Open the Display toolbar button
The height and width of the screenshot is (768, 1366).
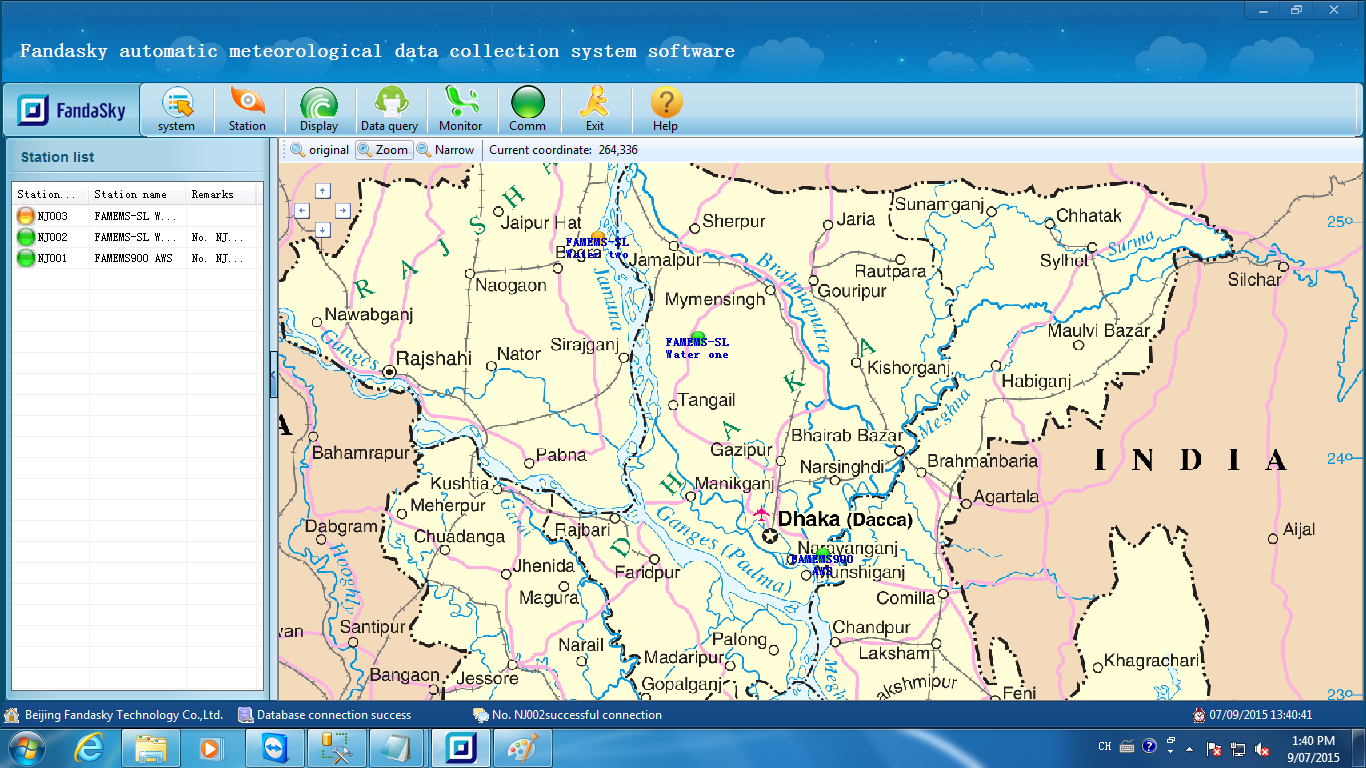(319, 110)
